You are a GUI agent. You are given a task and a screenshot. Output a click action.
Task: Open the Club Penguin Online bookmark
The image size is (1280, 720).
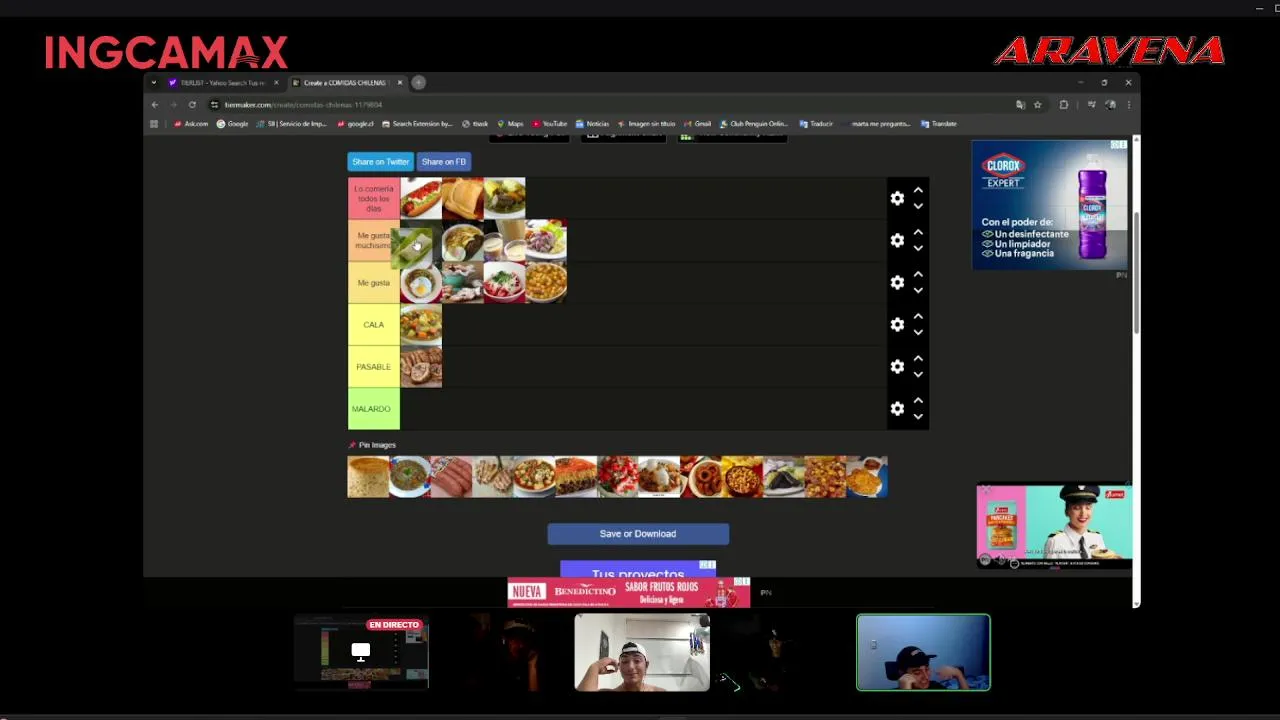pos(754,124)
